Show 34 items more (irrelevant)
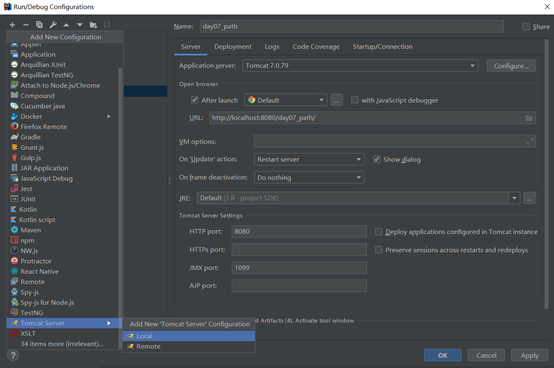This screenshot has width=554, height=368. click(x=62, y=344)
